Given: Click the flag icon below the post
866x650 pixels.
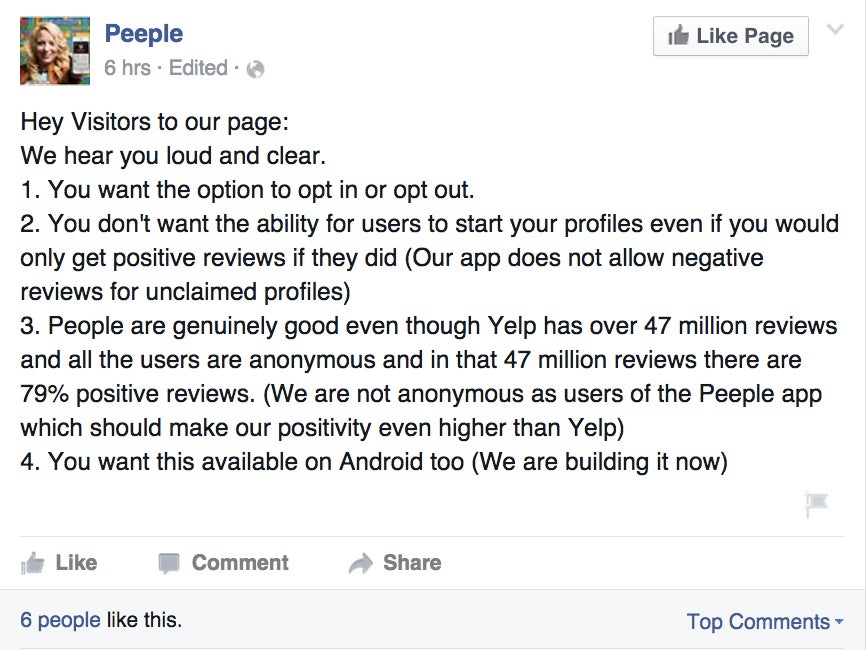Looking at the screenshot, I should coord(816,504).
